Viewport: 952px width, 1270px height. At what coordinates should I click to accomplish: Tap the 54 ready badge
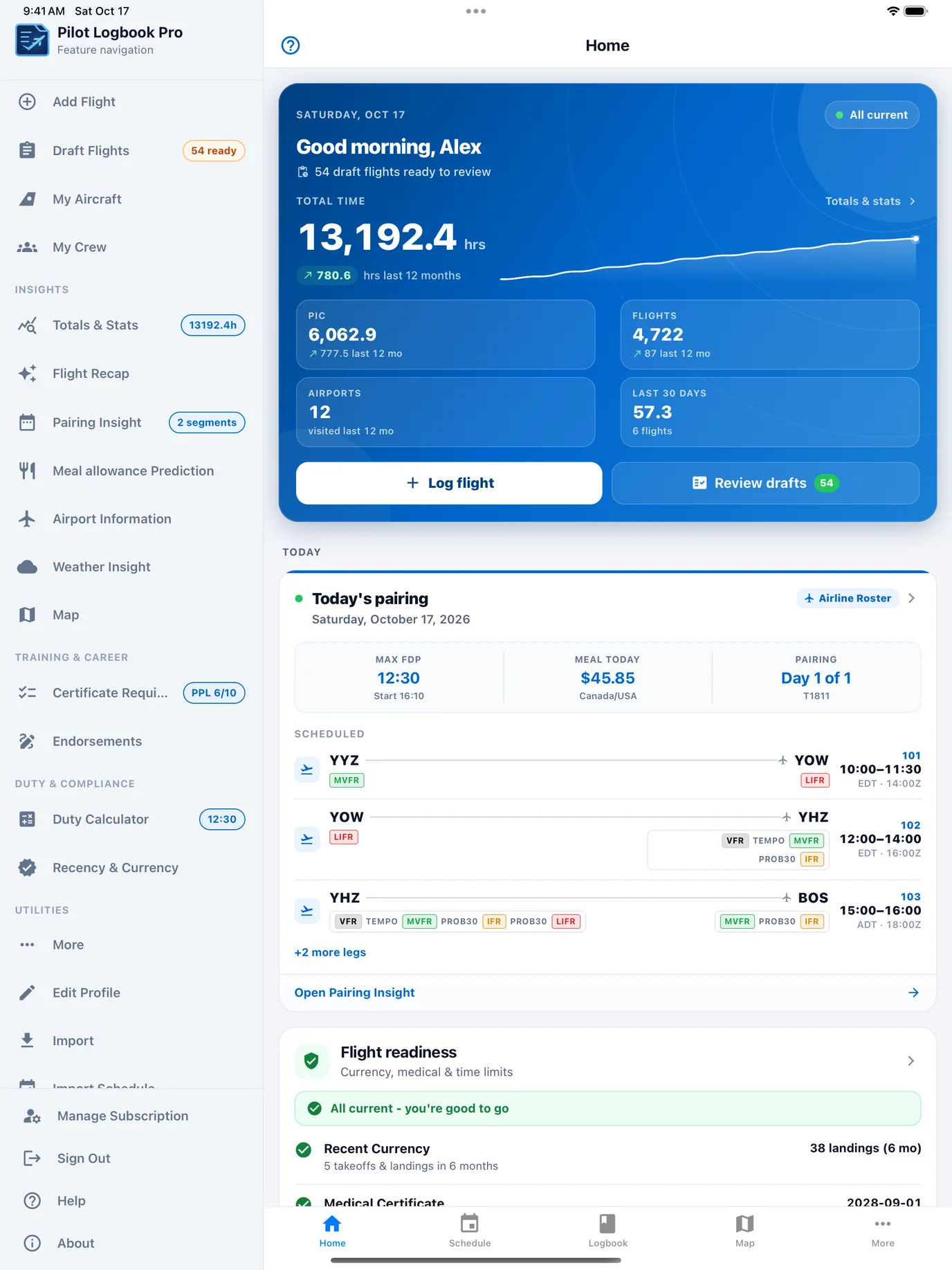(214, 151)
